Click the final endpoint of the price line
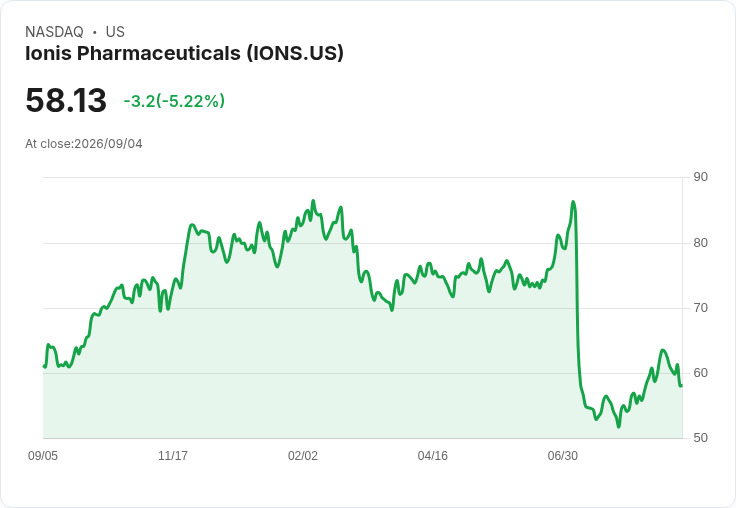Viewport: 736px width, 508px height. point(681,385)
